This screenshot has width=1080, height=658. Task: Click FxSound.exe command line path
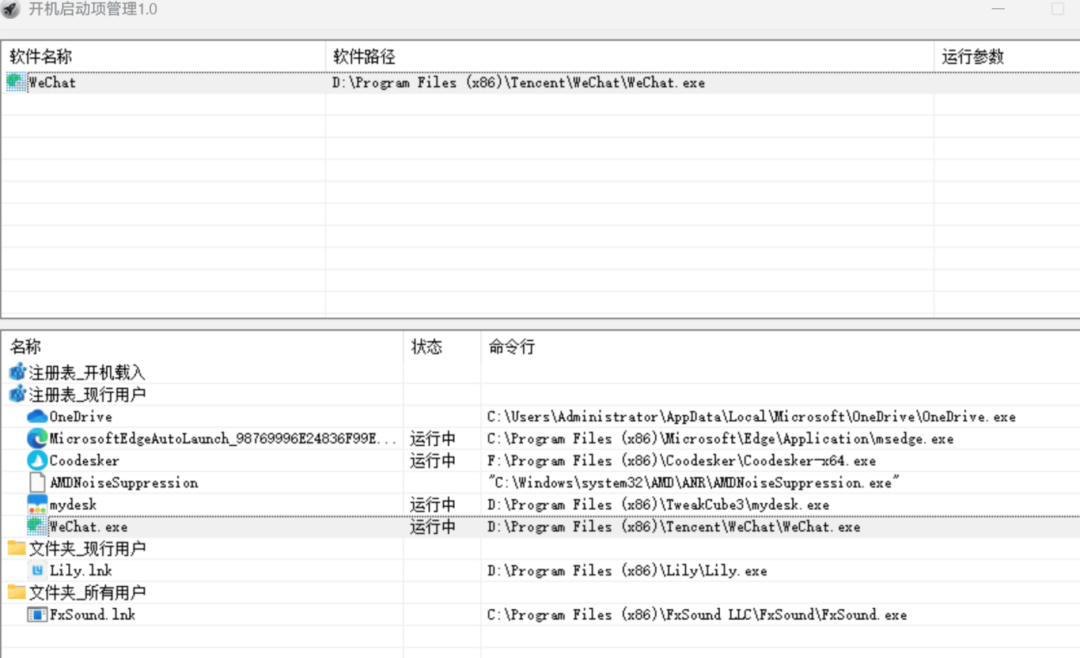696,615
